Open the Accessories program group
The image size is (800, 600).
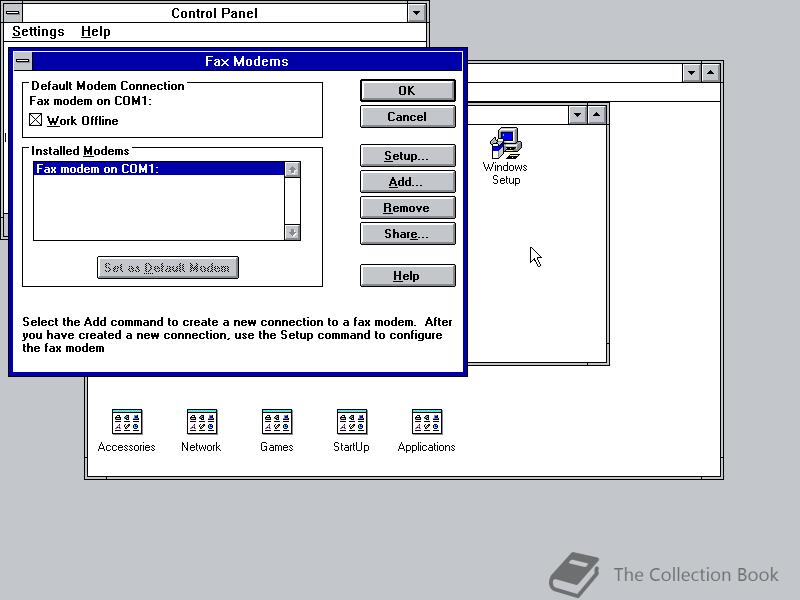click(x=126, y=420)
